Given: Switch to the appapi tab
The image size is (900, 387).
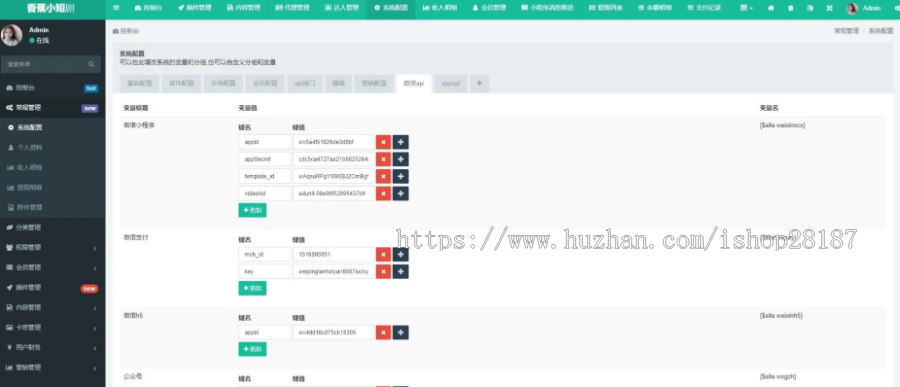Looking at the screenshot, I should [451, 83].
